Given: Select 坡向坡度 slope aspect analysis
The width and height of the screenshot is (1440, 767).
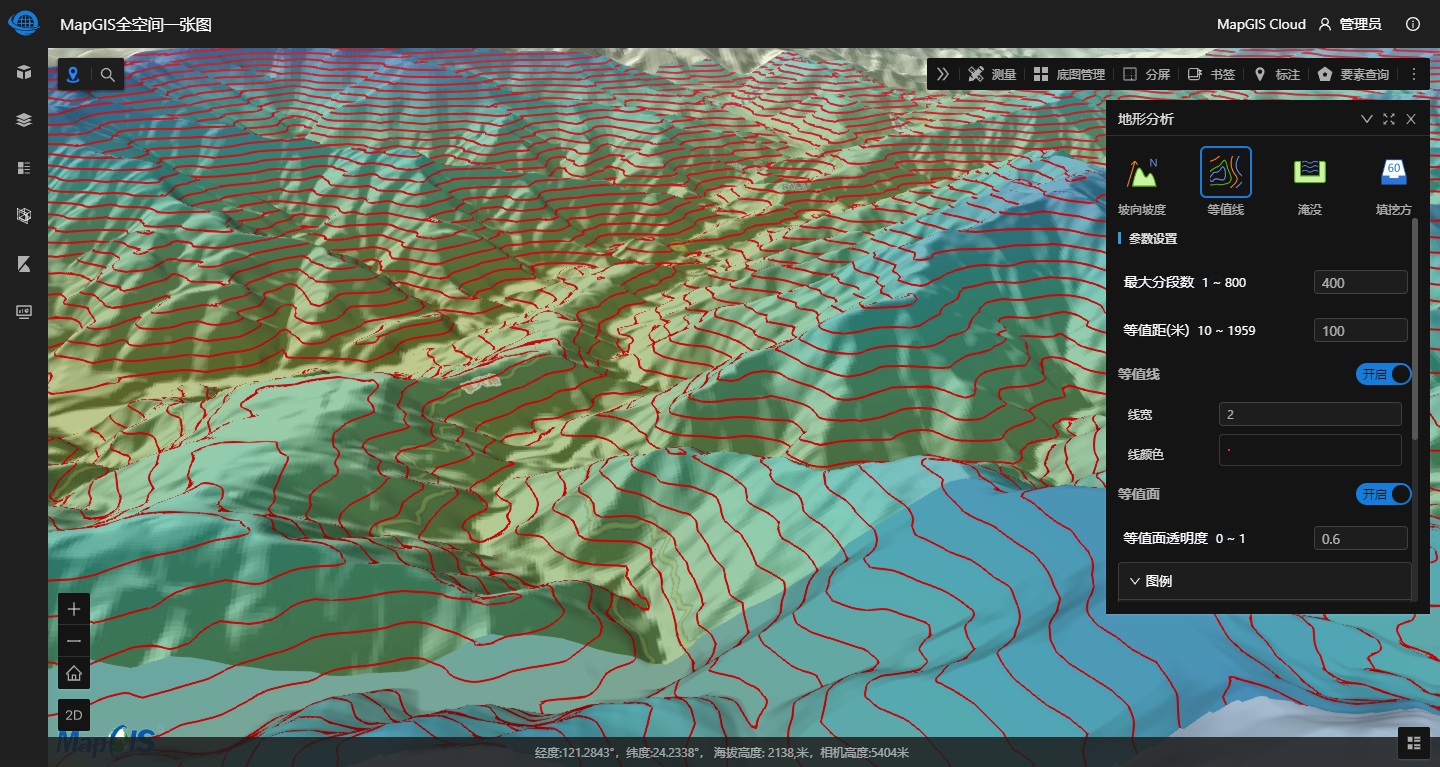Looking at the screenshot, I should click(1142, 183).
